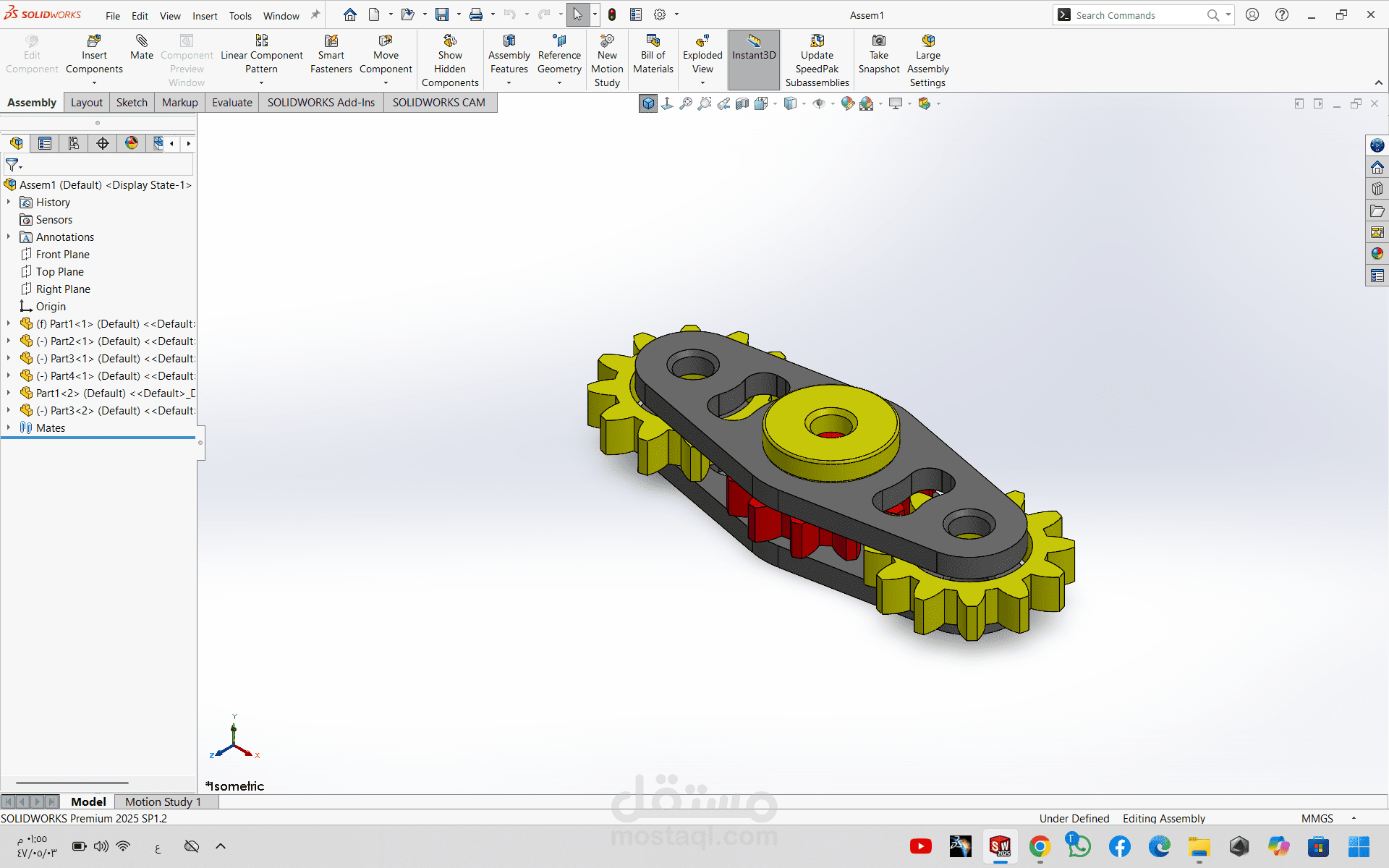1389x868 pixels.
Task: Click the Edit Appearance icon
Action: 848,103
